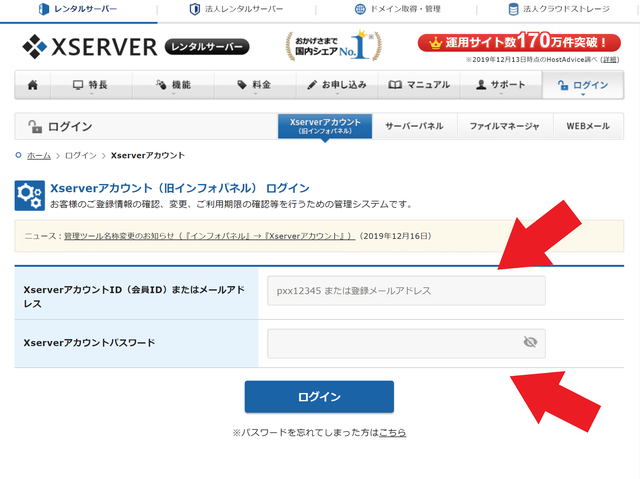640x479 pixels.
Task: Open the 料金 pricing menu
Action: point(255,85)
